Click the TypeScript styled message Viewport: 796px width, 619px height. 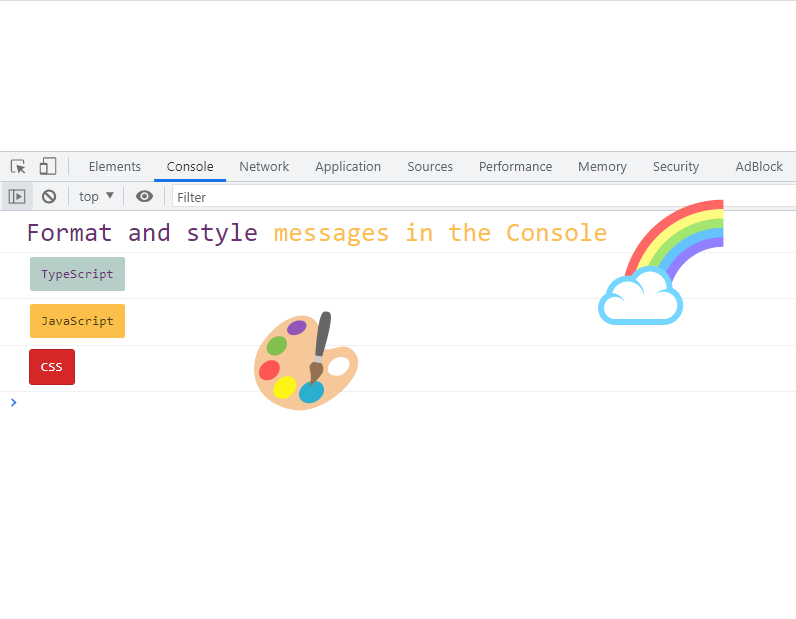click(x=77, y=274)
